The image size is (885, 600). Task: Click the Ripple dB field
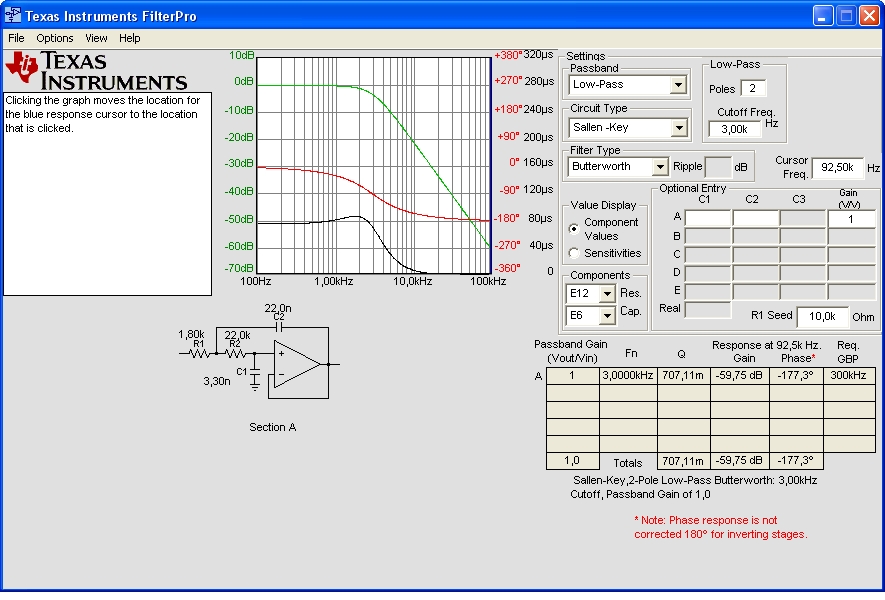pos(718,168)
